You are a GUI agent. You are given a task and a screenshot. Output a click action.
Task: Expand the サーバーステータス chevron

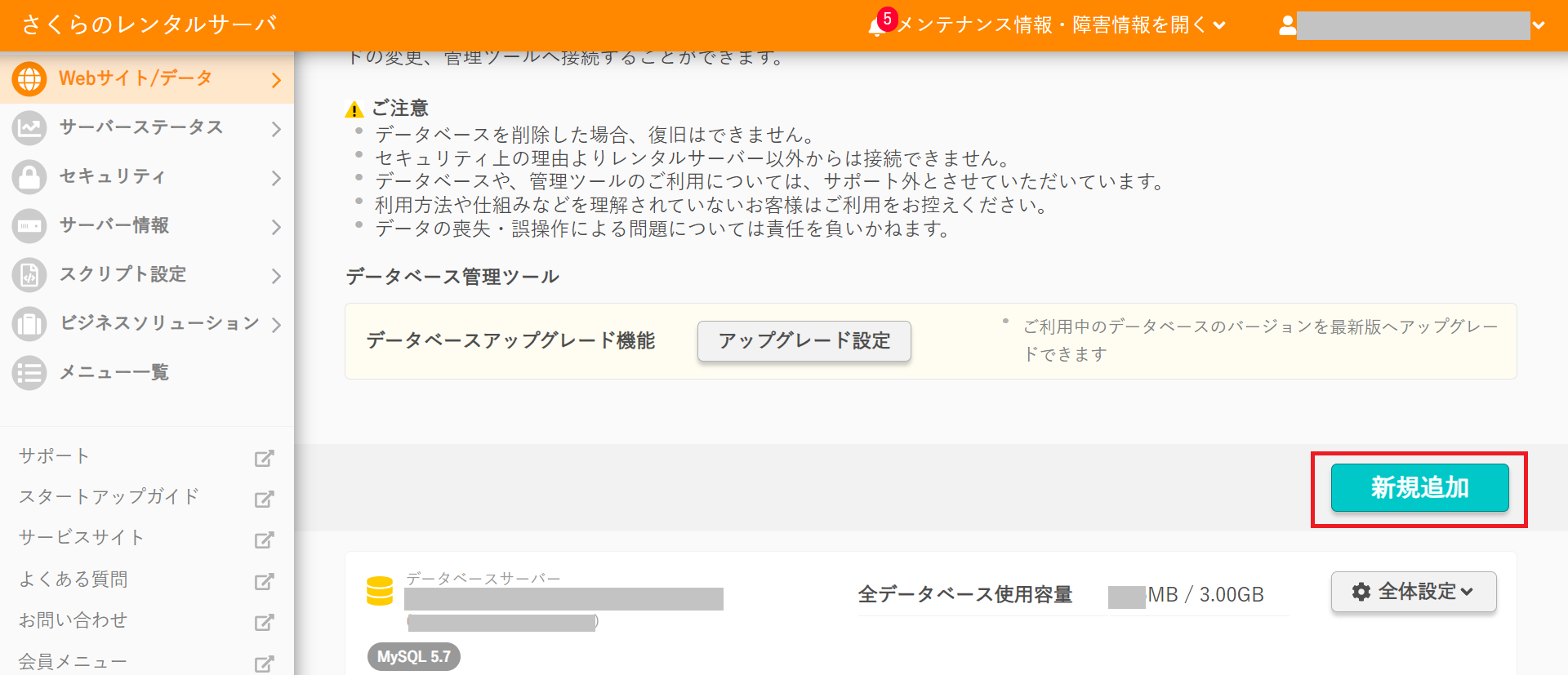[276, 129]
